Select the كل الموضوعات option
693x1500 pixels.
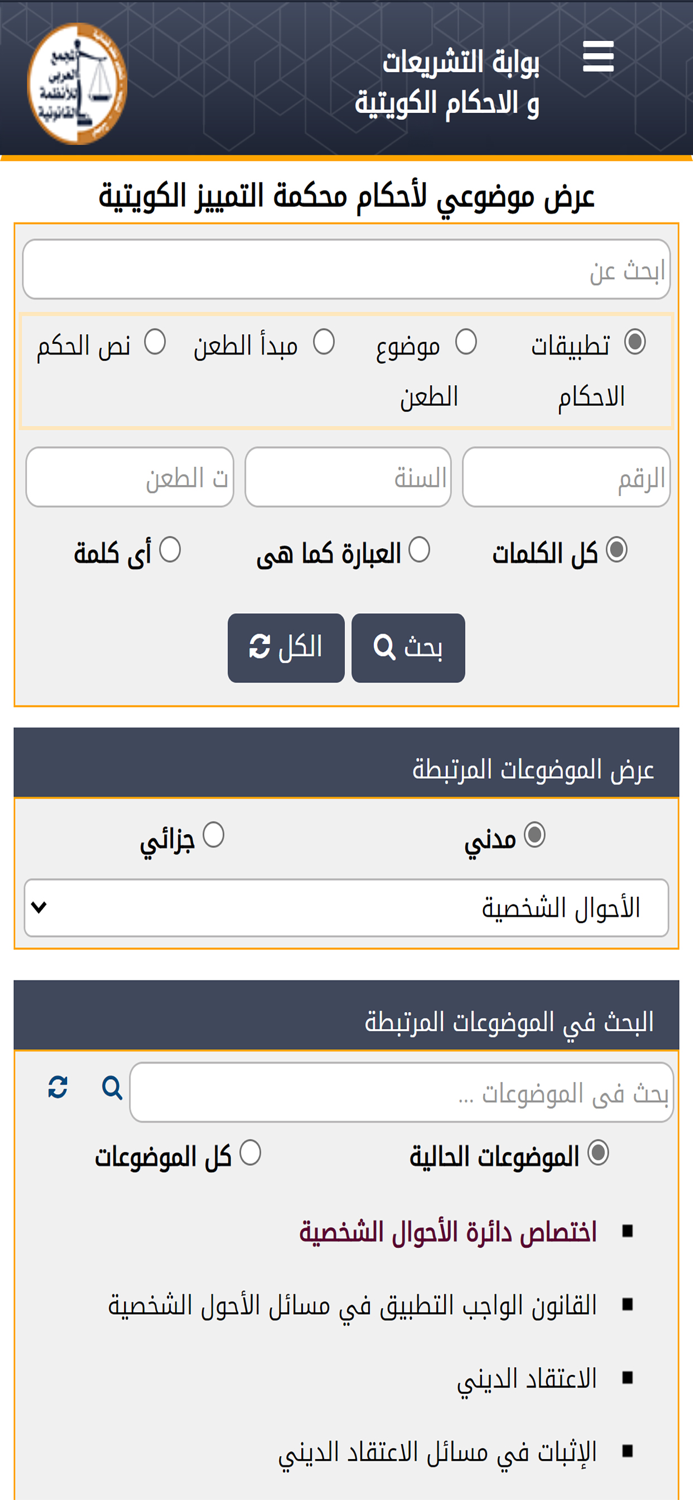(x=251, y=1150)
